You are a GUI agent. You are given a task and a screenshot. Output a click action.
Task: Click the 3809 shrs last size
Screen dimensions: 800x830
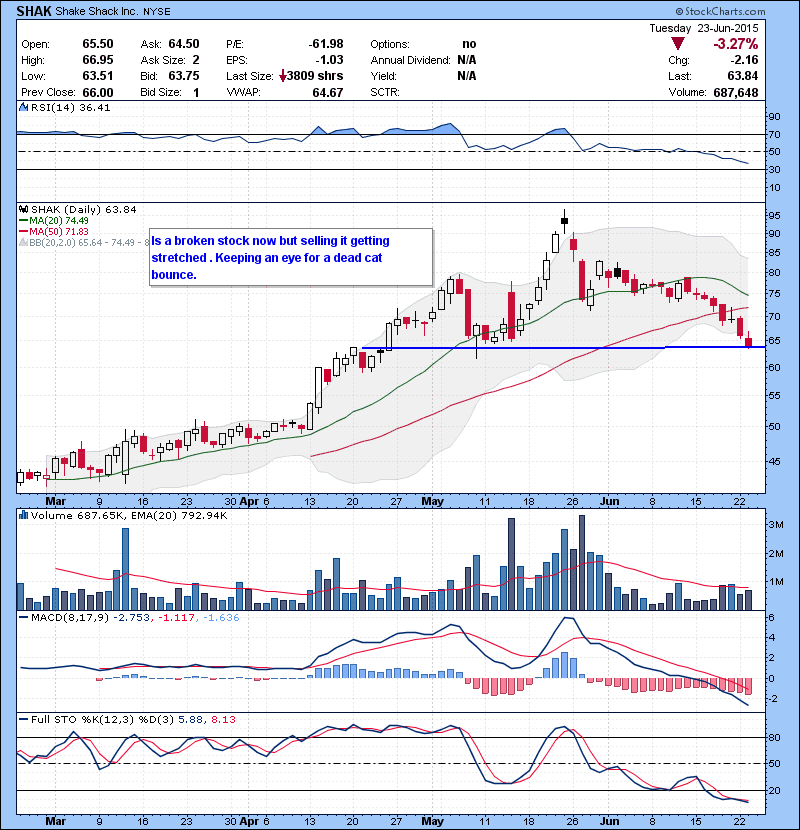[x=315, y=76]
